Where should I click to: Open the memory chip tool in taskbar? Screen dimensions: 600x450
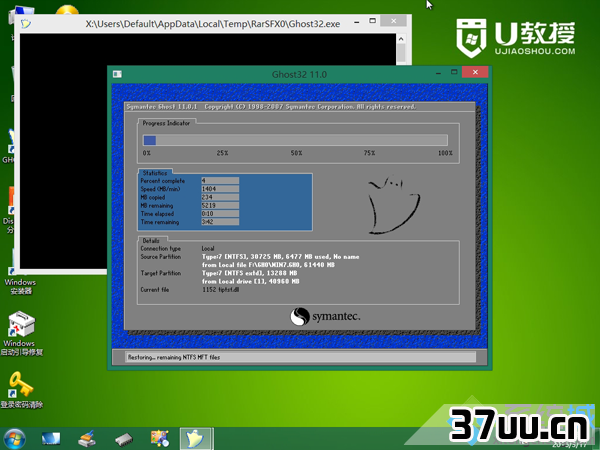124,439
